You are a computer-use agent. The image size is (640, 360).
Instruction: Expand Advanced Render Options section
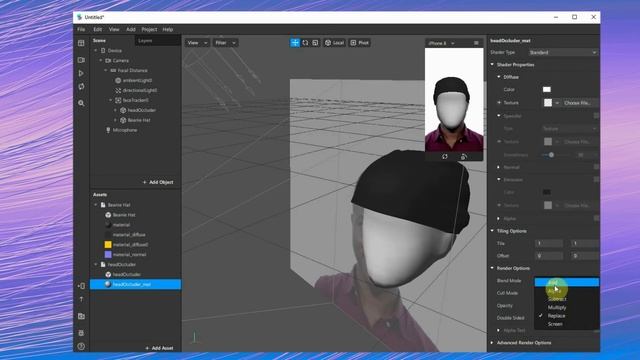pyautogui.click(x=492, y=343)
